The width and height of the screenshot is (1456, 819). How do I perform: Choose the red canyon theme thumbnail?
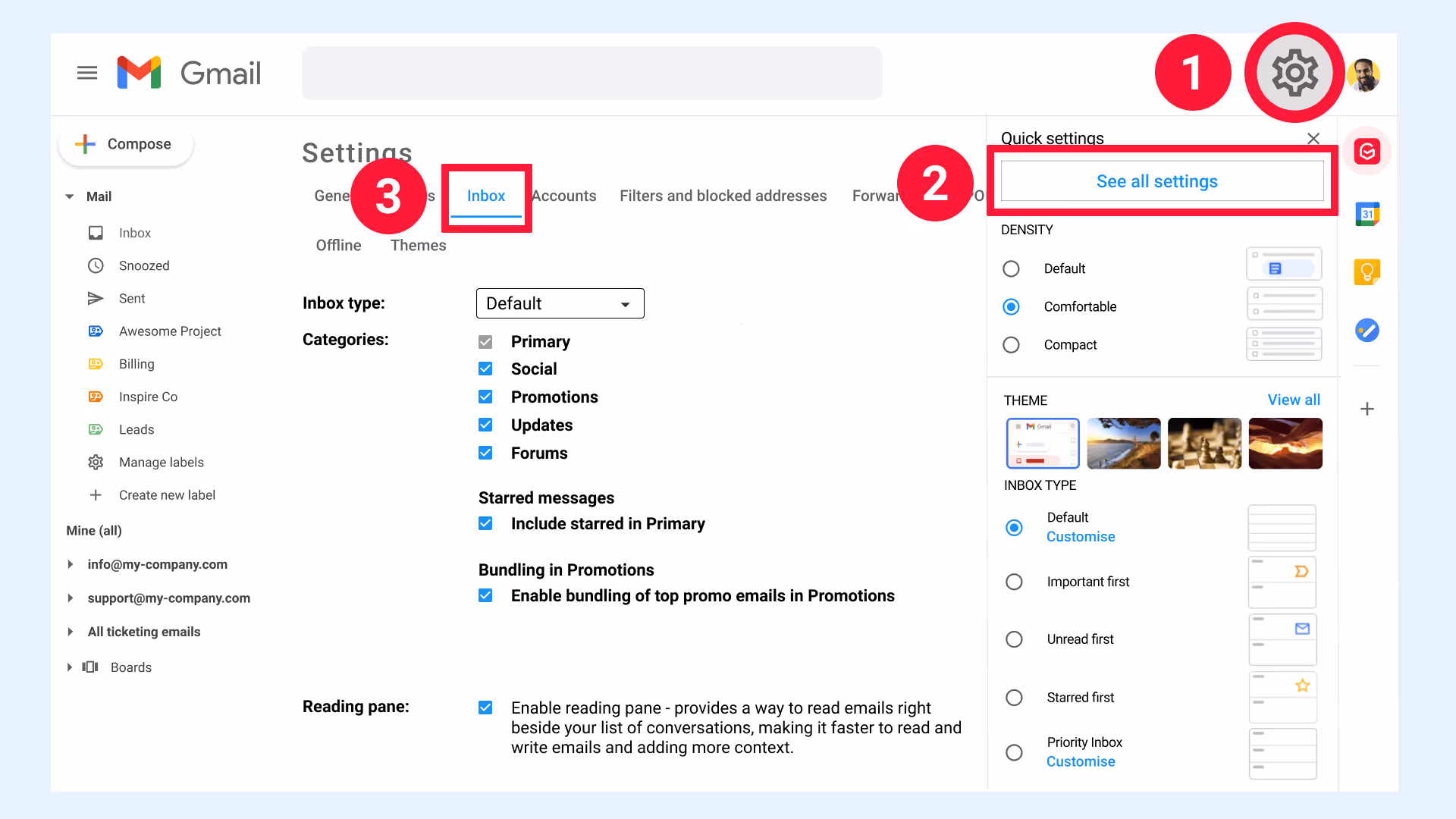point(1285,444)
